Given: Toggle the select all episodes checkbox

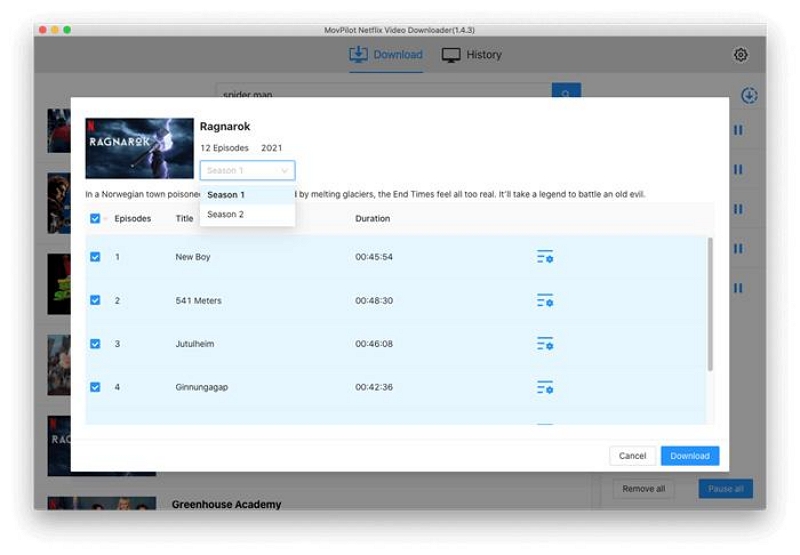Looking at the screenshot, I should (95, 218).
